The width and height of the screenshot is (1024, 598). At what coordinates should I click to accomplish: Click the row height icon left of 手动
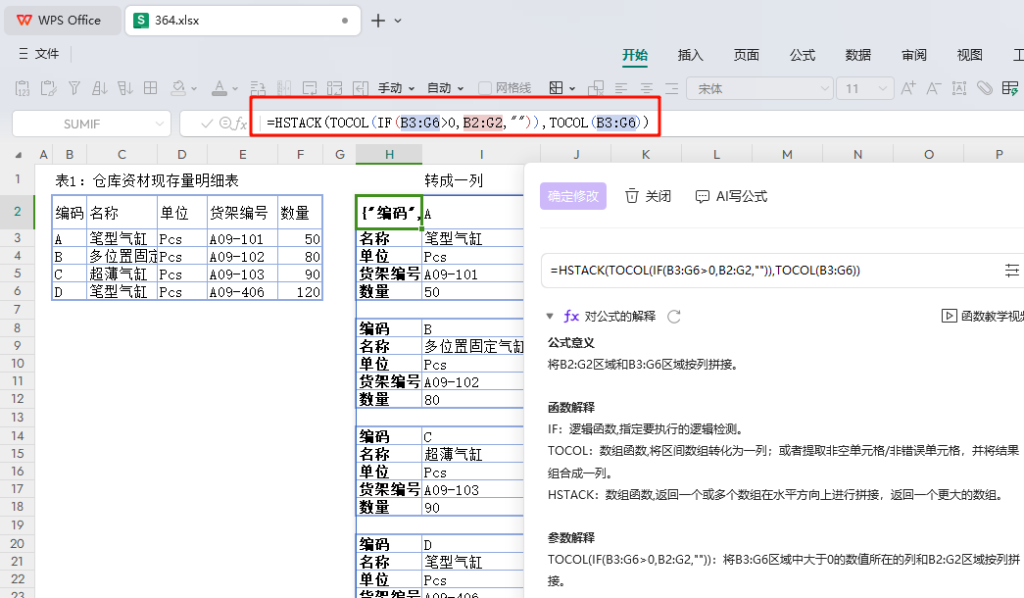click(360, 88)
